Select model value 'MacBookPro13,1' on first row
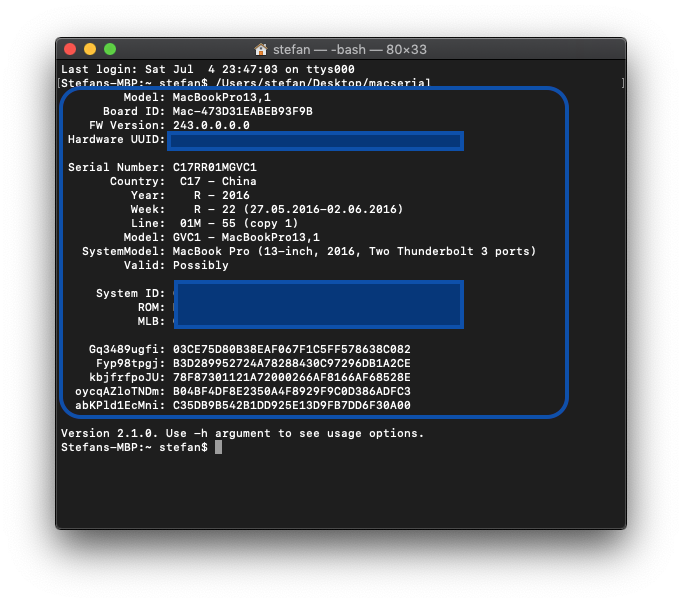 coord(222,97)
